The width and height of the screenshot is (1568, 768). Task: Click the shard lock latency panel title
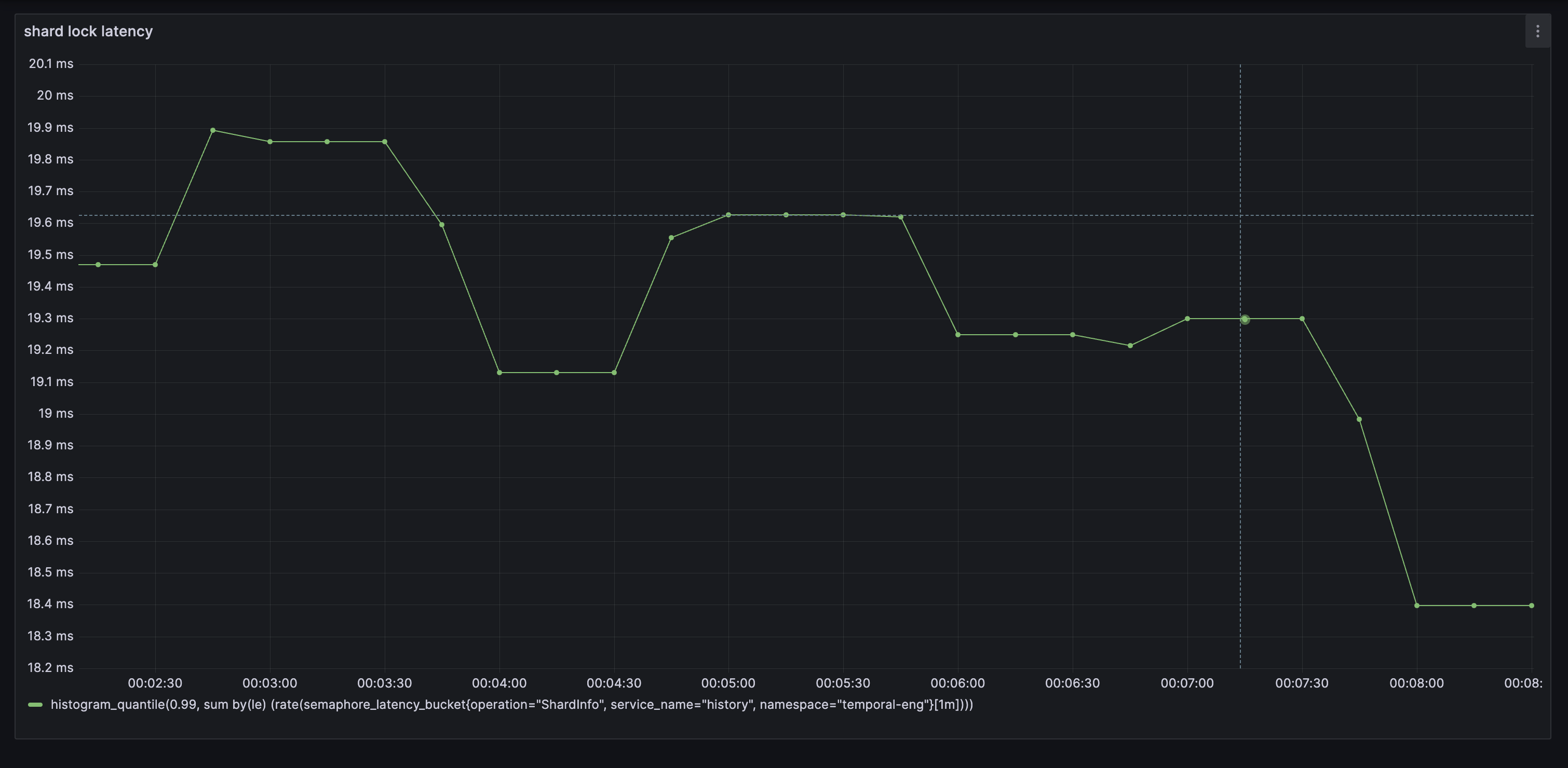[x=88, y=31]
